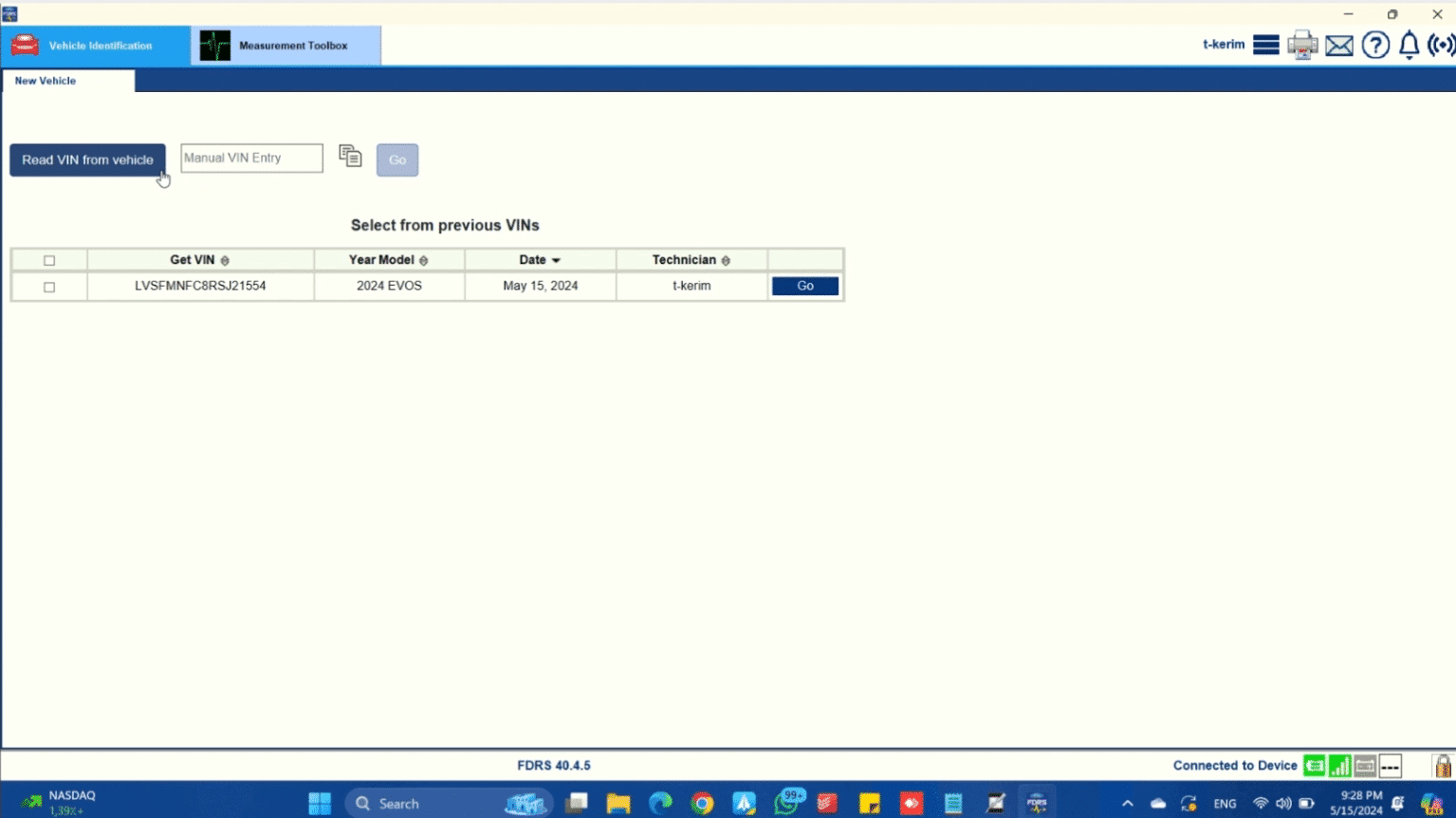Click the sort icon beside Technician header
This screenshot has width=1456, height=818.
[726, 261]
